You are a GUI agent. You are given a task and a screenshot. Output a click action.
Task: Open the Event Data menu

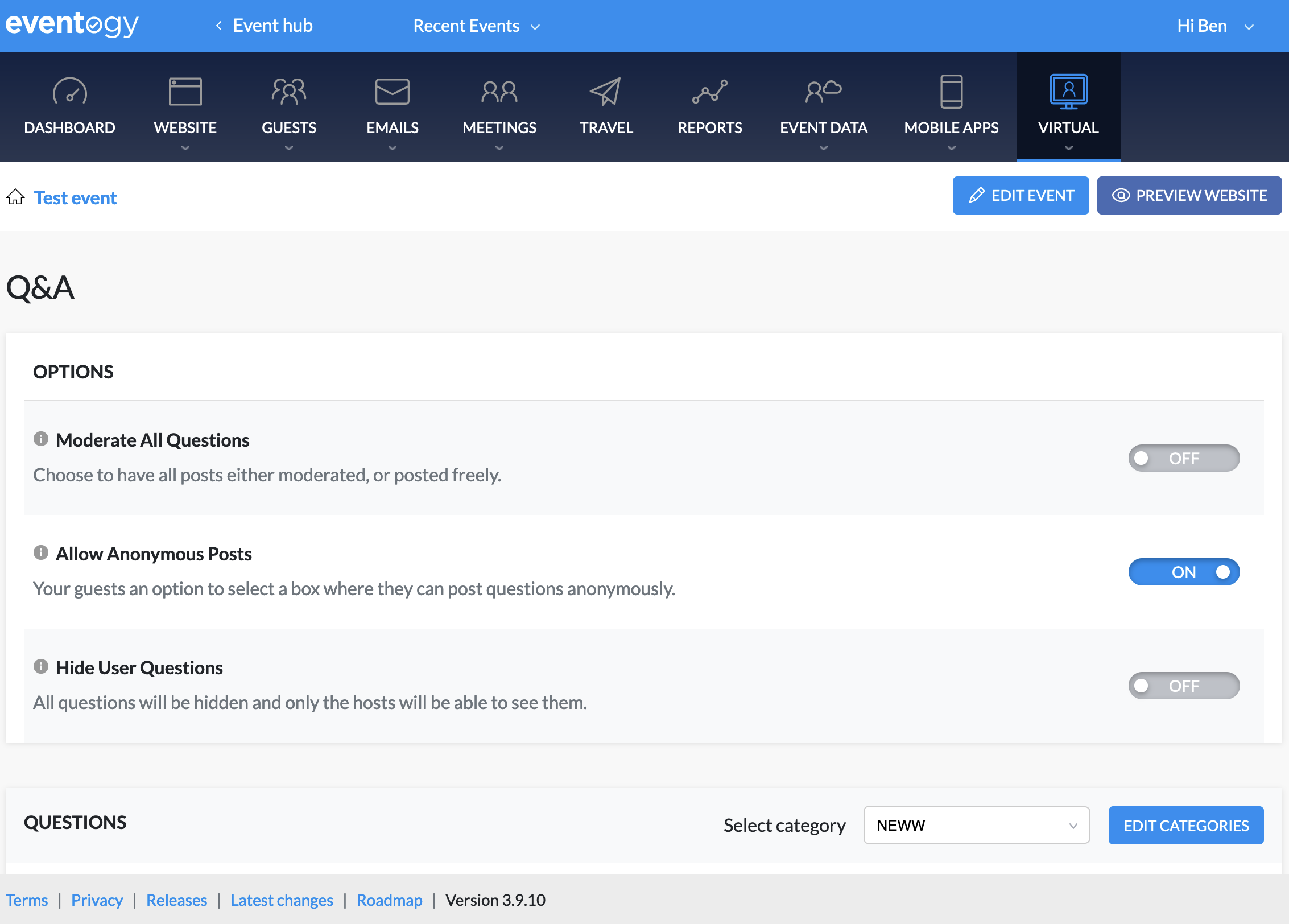[x=823, y=127]
